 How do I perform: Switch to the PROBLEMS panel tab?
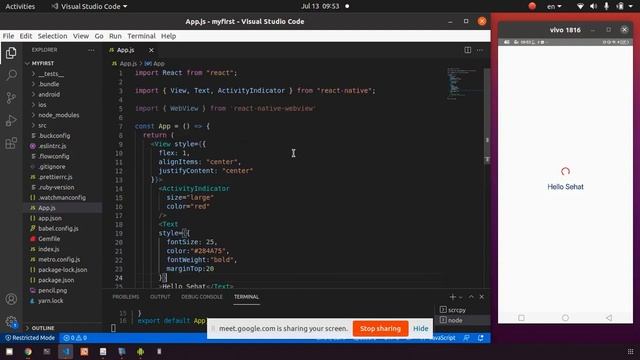point(126,297)
